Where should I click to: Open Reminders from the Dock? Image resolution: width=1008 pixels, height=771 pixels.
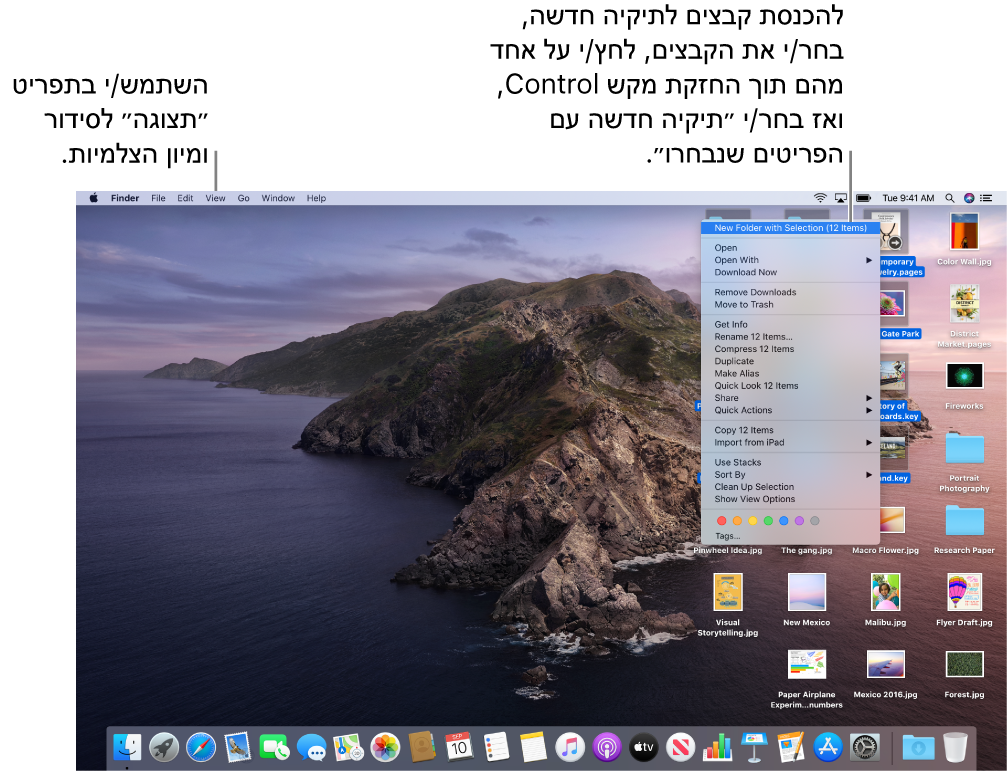point(496,747)
